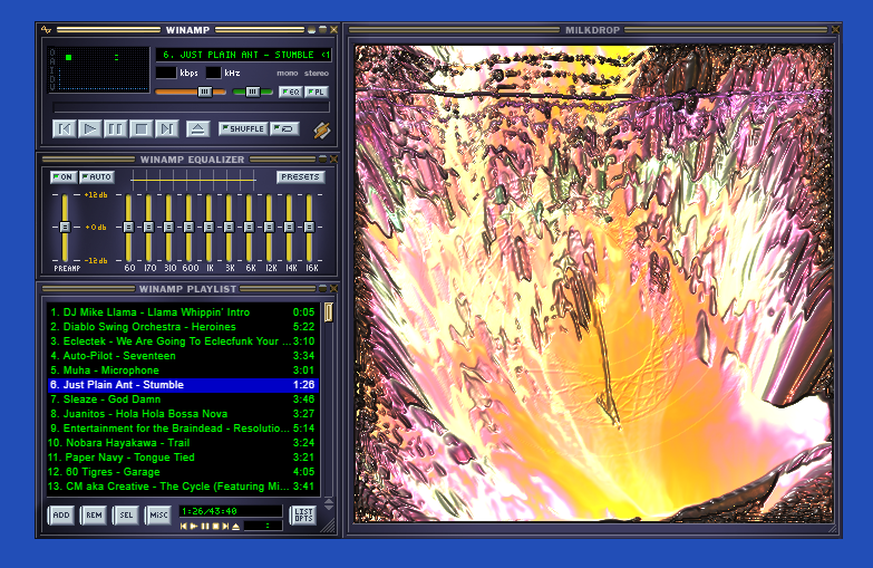Click the 6K band slider handle

pyautogui.click(x=249, y=227)
